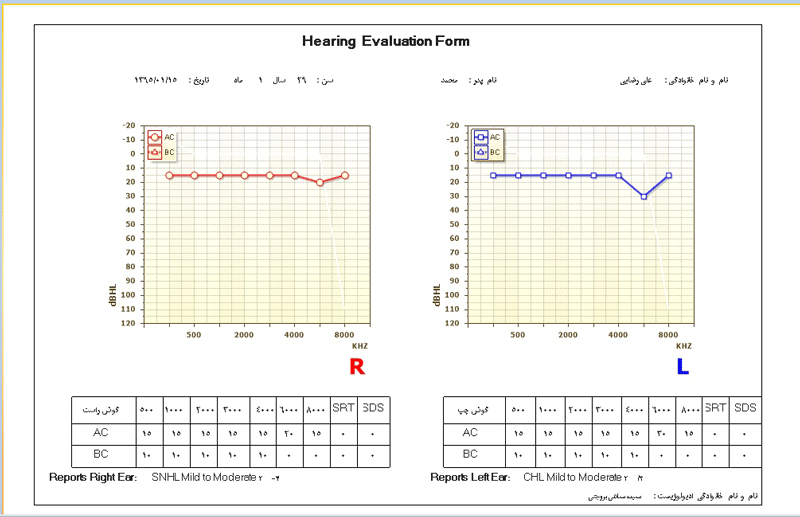Viewport: 800px width, 517px height.
Task: Click the right ear data point above 500
Action: pyautogui.click(x=194, y=176)
